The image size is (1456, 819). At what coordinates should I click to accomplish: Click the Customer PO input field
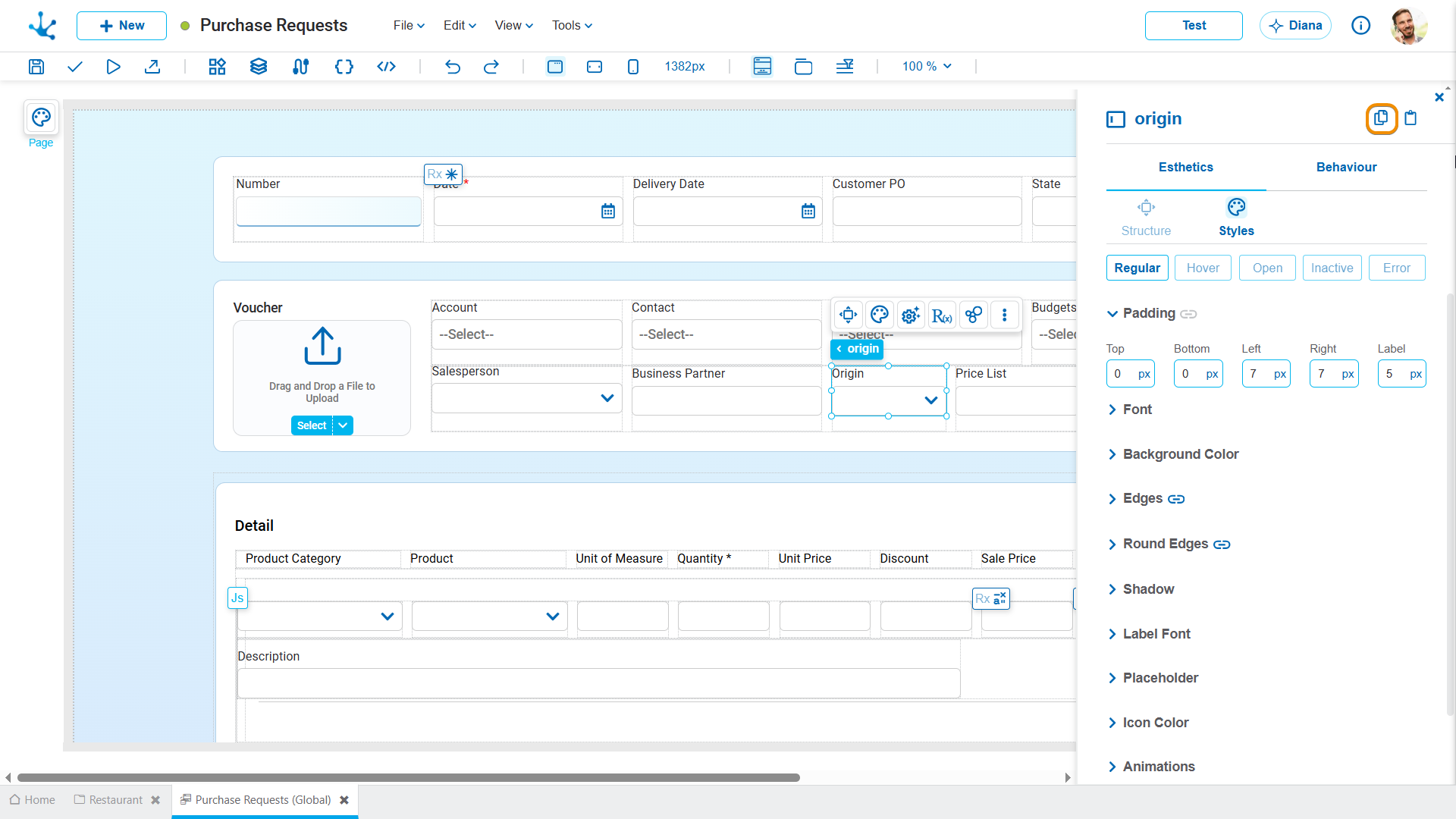(927, 212)
